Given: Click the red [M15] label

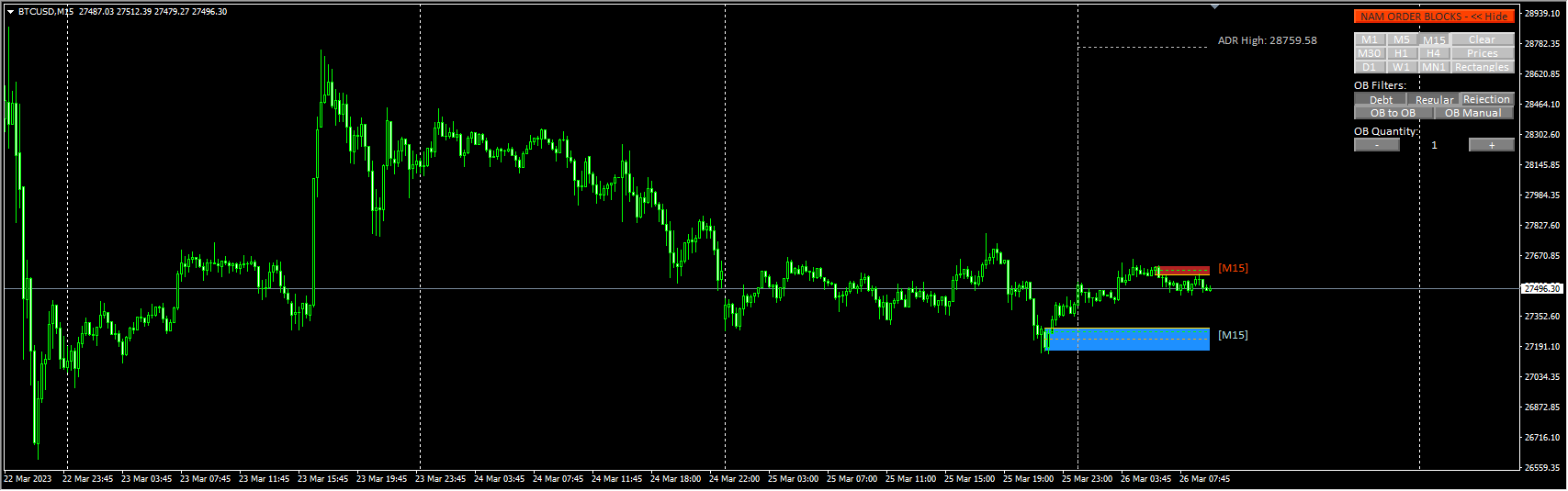Looking at the screenshot, I should pyautogui.click(x=1233, y=268).
